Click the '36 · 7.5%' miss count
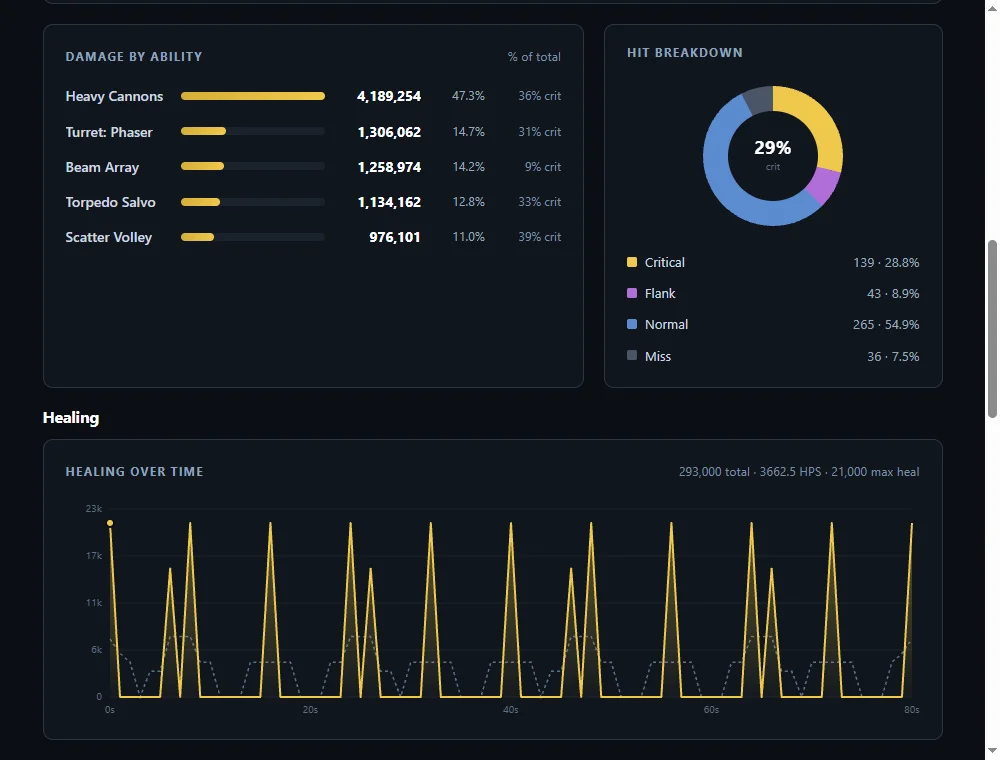 [893, 356]
